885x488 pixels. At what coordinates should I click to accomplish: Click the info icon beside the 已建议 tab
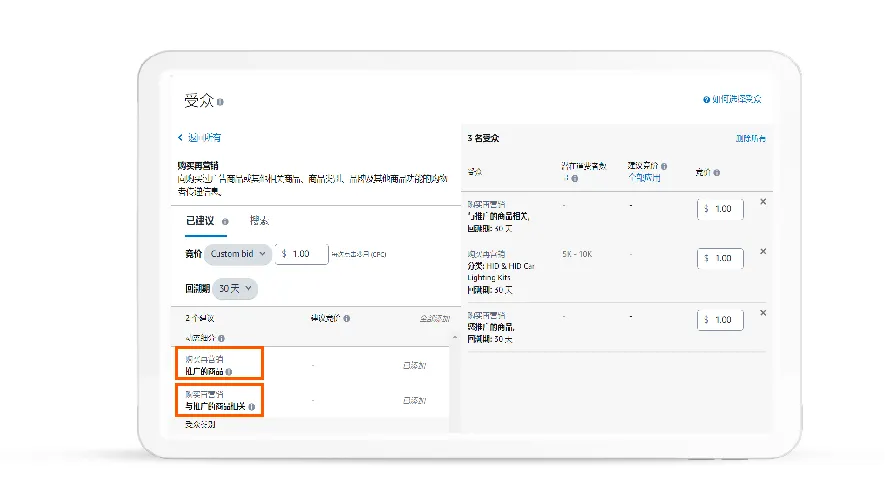tap(225, 222)
